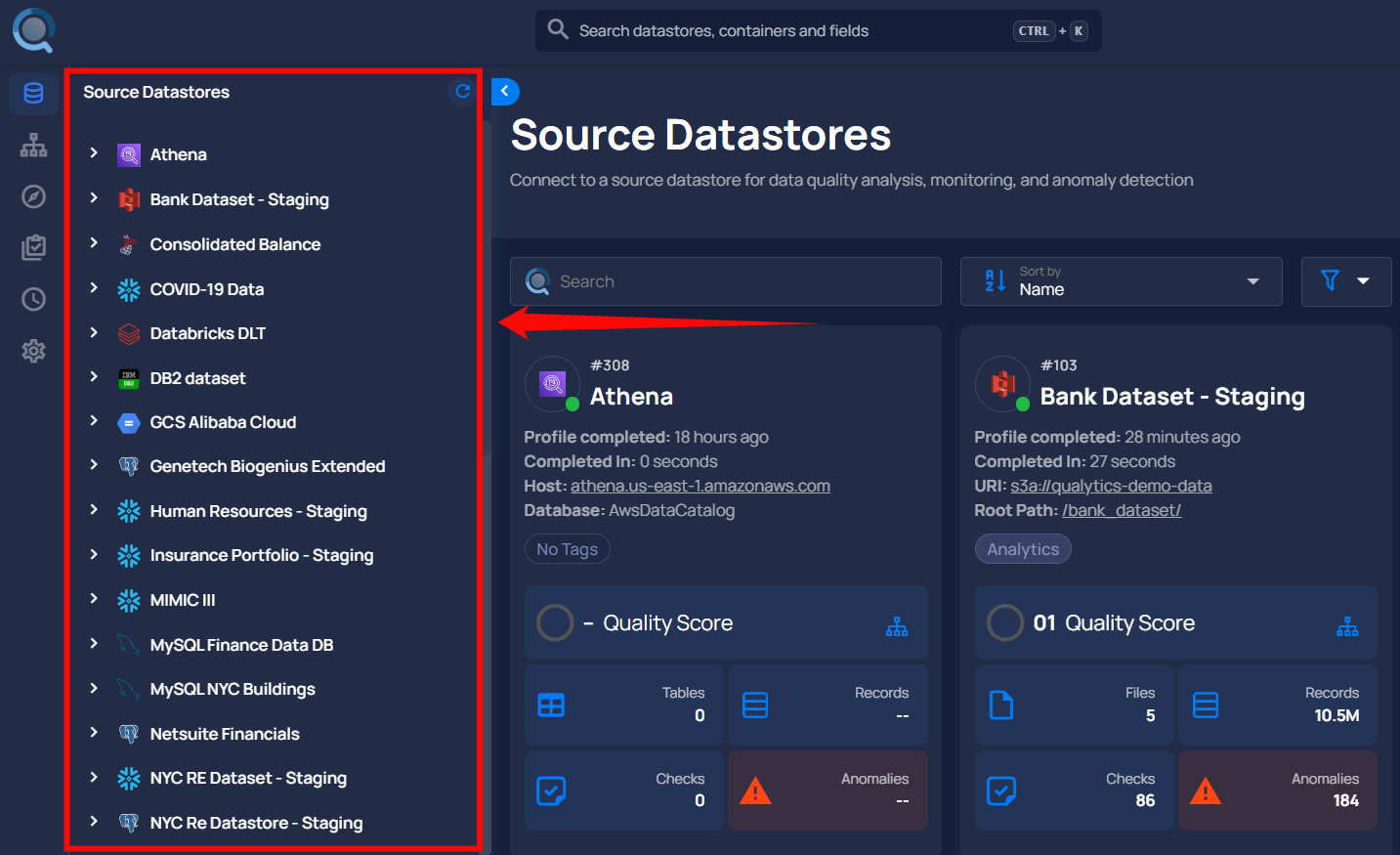Viewport: 1400px width, 855px height.
Task: Click the Qualytics logo at top left
Action: pyautogui.click(x=33, y=29)
